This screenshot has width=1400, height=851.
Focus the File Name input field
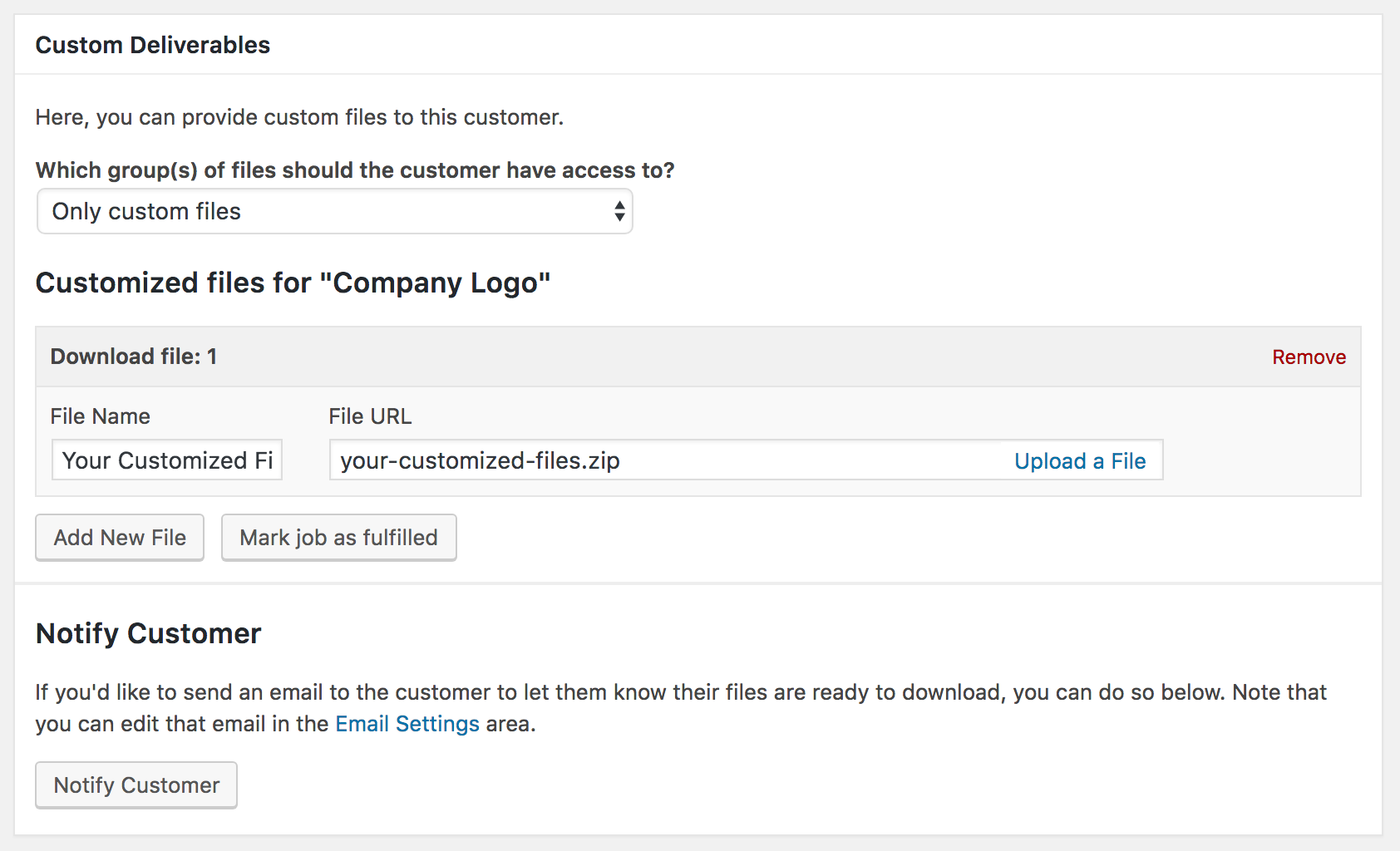click(x=167, y=460)
